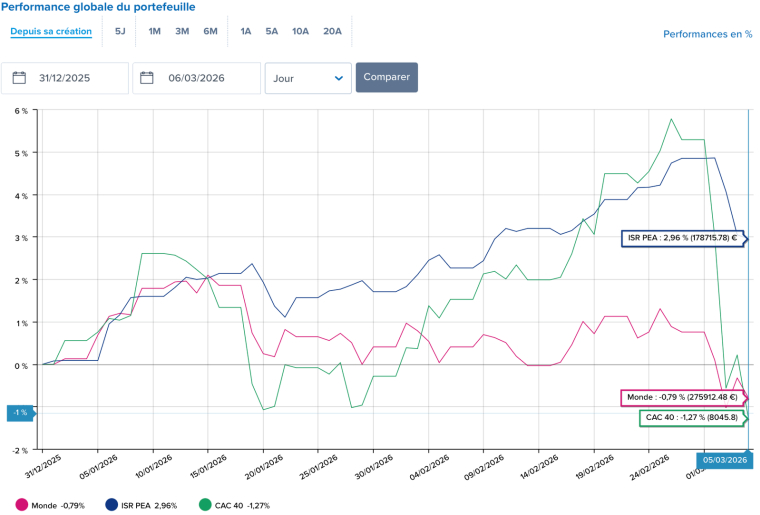760x515 pixels.
Task: Click the calendar icon beside 31/12/2025
Action: click(x=20, y=78)
